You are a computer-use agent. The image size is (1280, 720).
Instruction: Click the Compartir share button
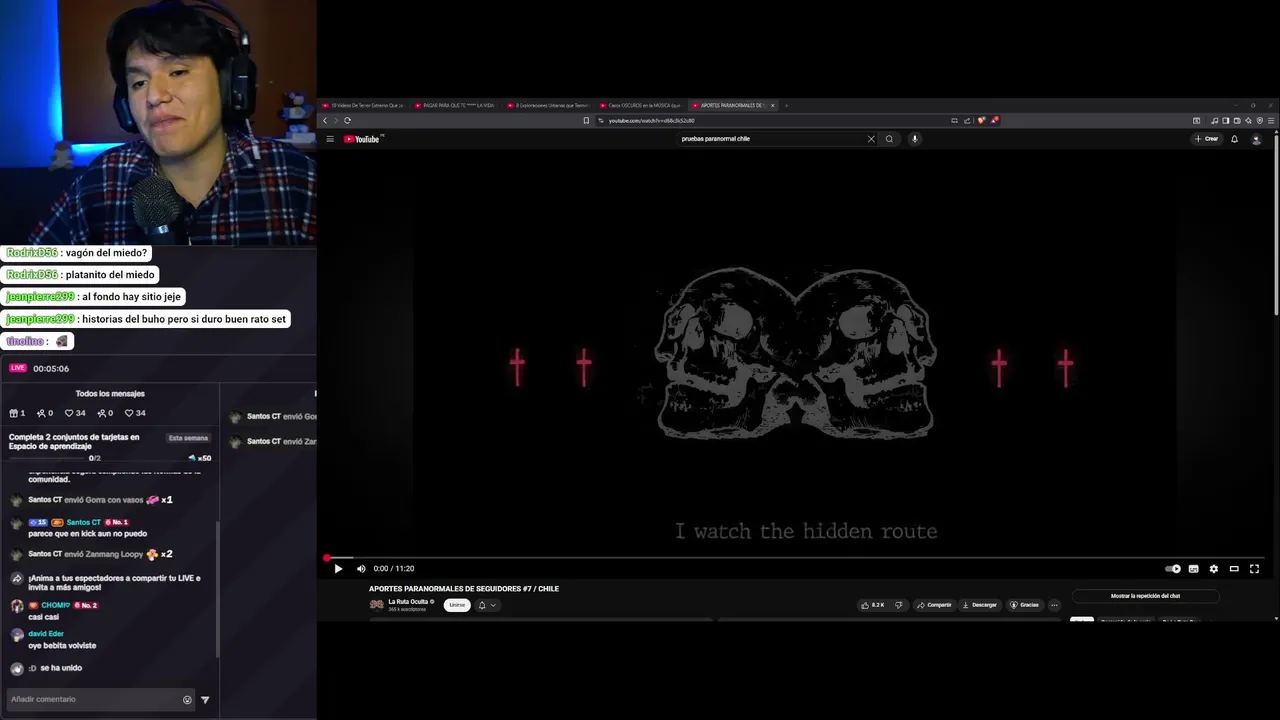pyautogui.click(x=934, y=605)
